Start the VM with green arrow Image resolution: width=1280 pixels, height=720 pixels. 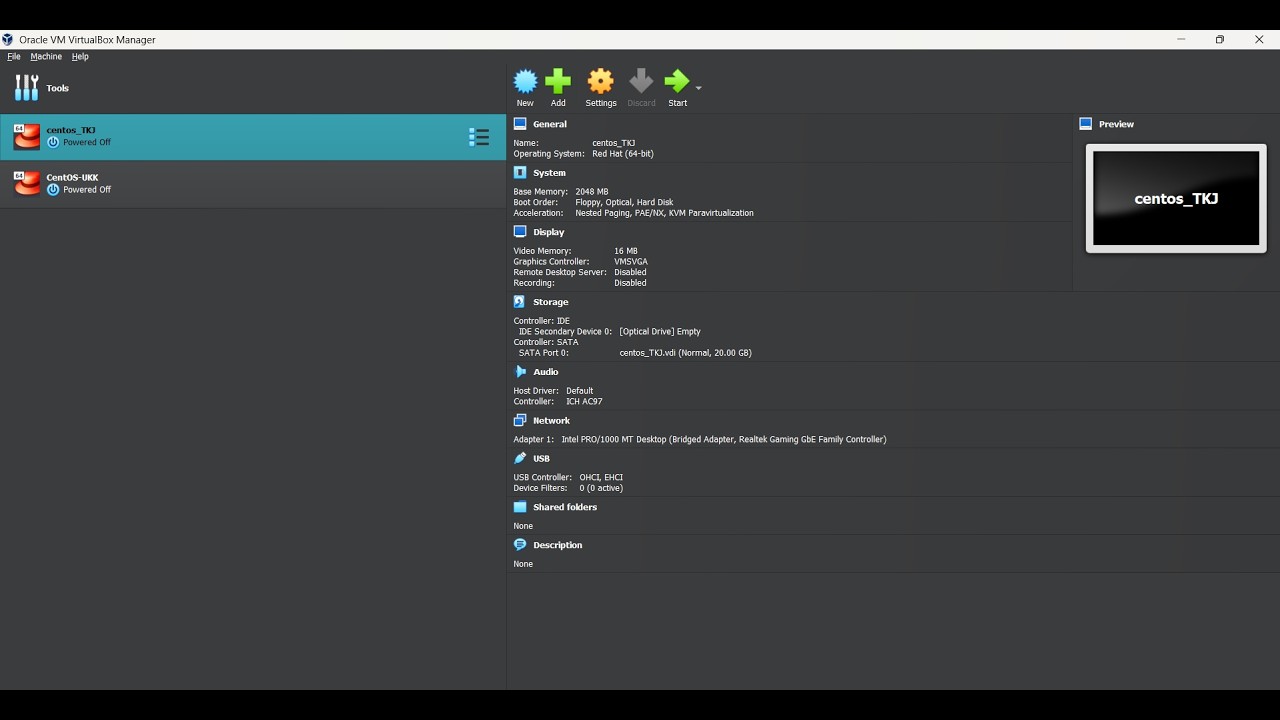(x=677, y=81)
